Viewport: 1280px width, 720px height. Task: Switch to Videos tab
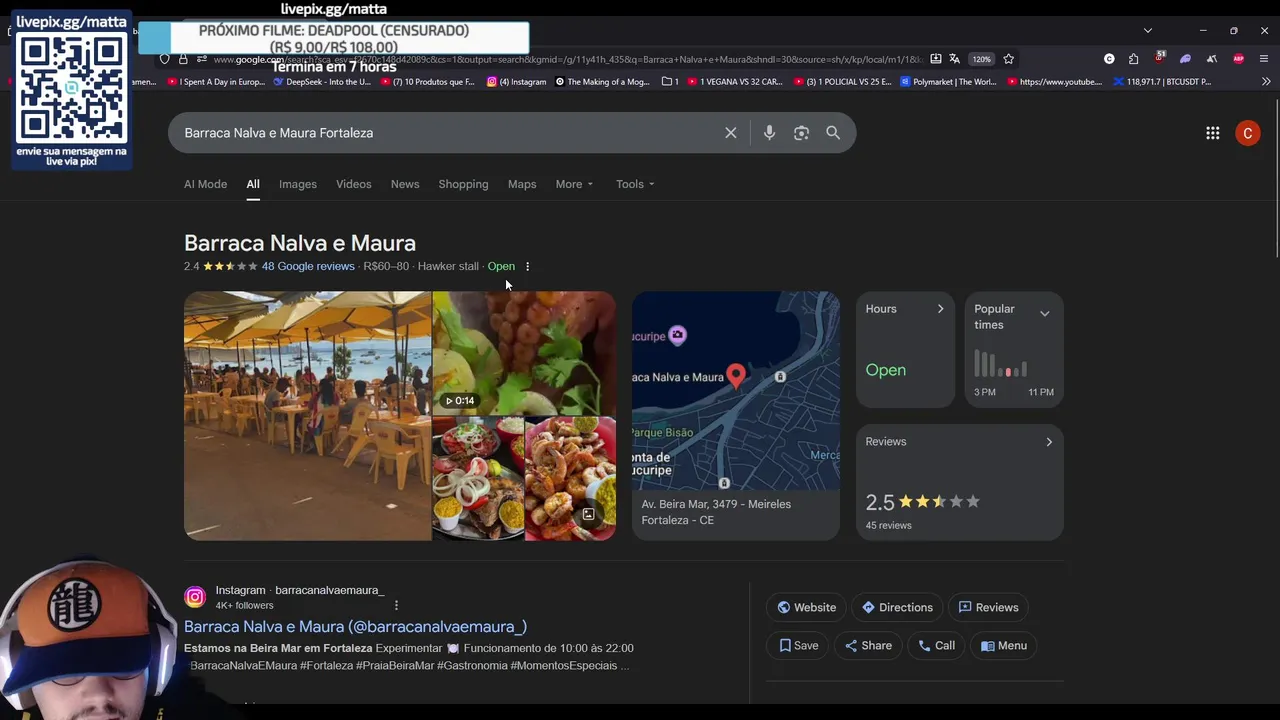[353, 184]
